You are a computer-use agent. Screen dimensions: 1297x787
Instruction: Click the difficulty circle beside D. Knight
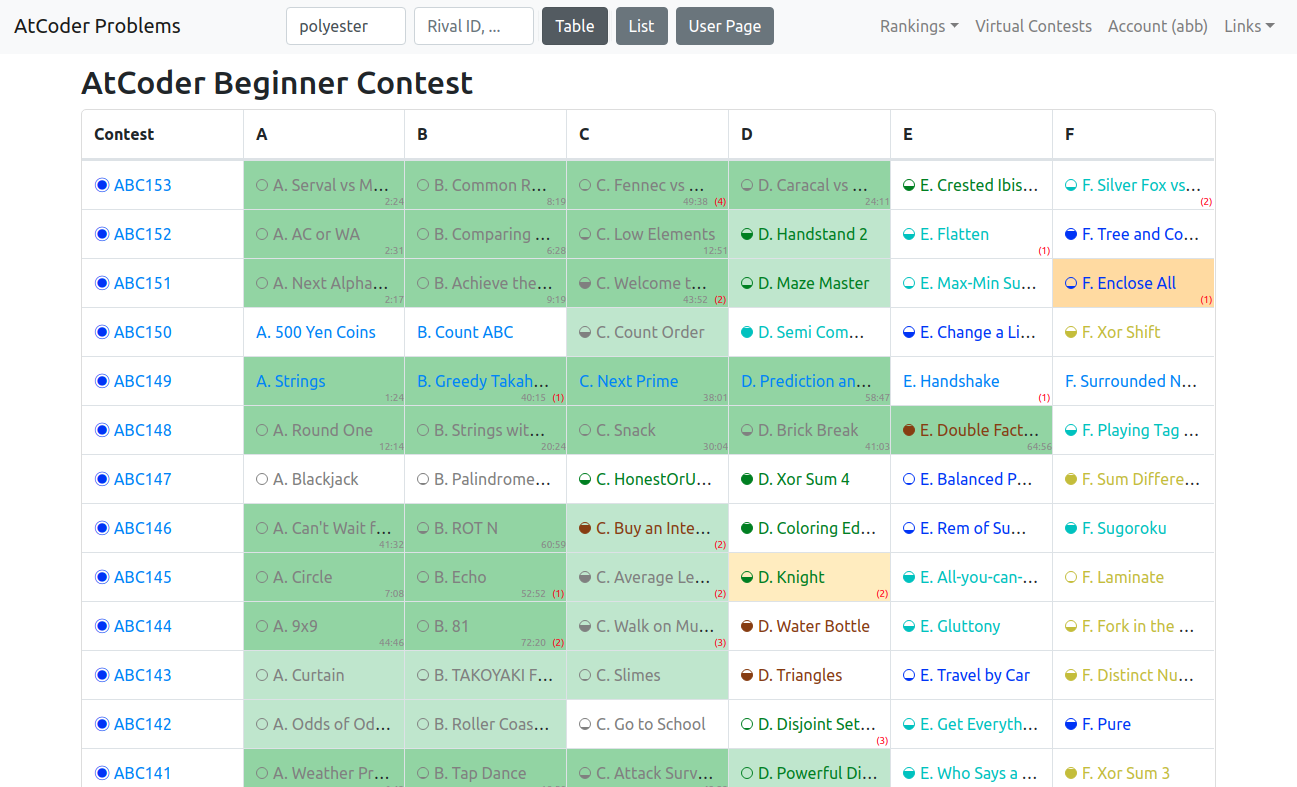click(x=747, y=577)
